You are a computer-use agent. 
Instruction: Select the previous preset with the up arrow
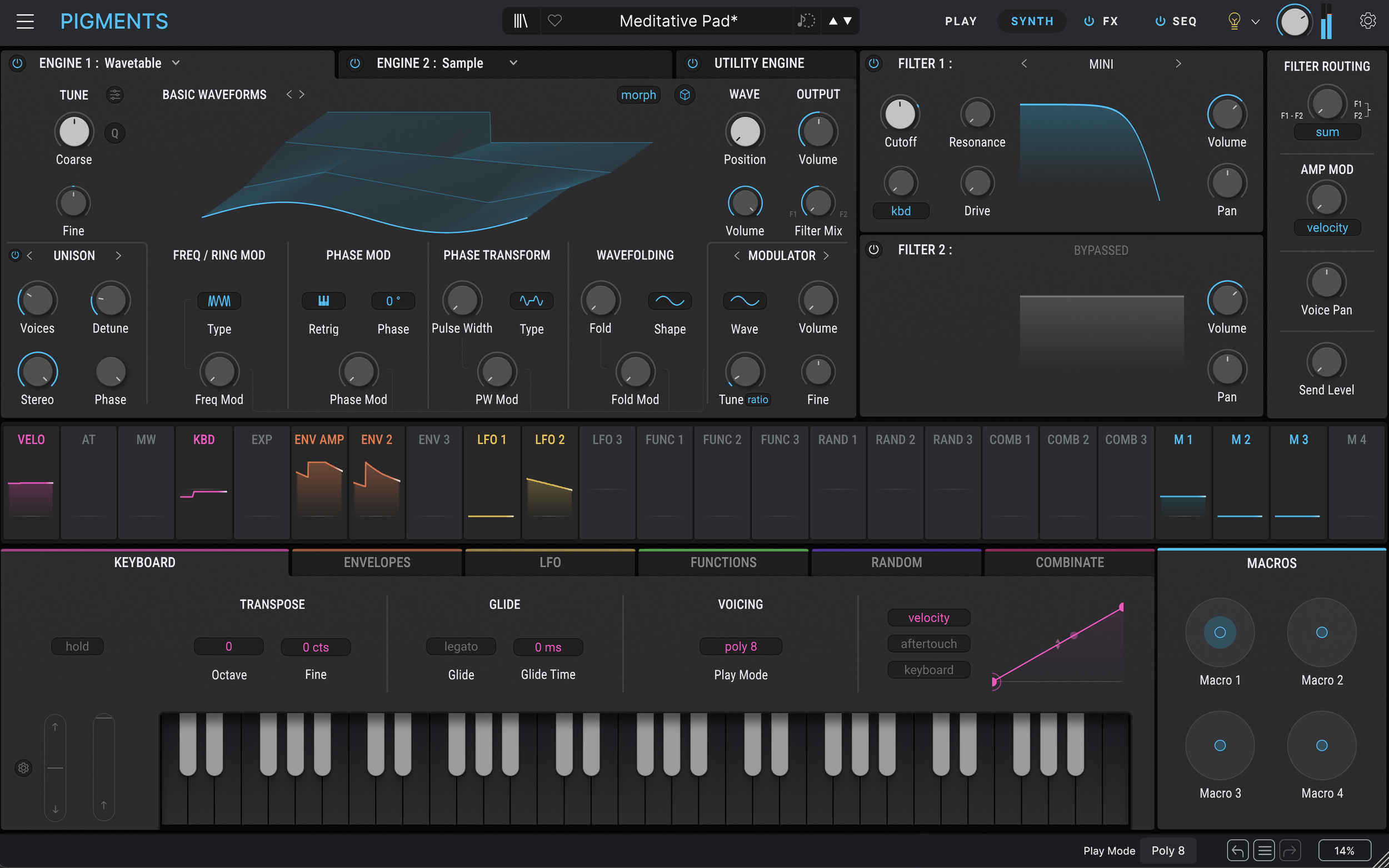(x=833, y=21)
